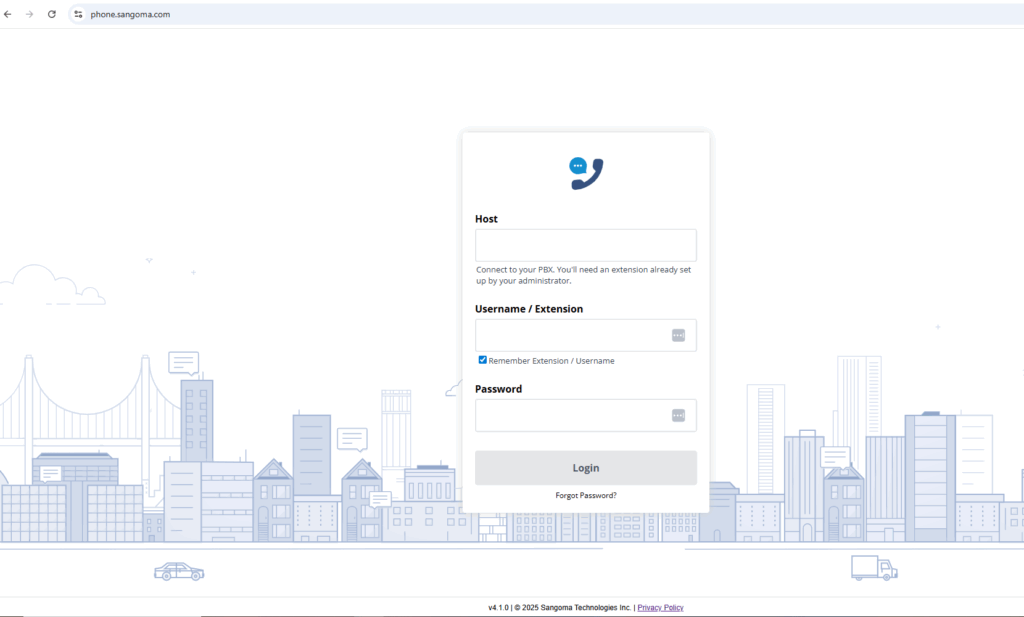This screenshot has height=617, width=1024.
Task: Focus the Password input field
Action: [586, 415]
